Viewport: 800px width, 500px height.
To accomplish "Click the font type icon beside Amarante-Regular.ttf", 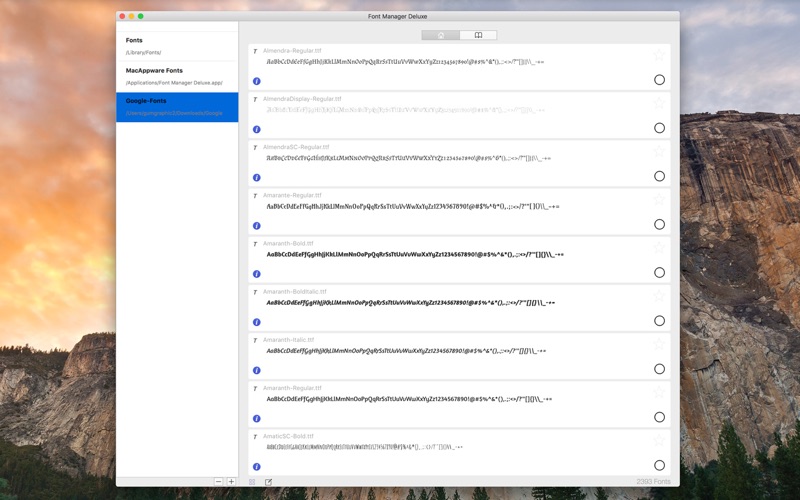I will point(255,195).
